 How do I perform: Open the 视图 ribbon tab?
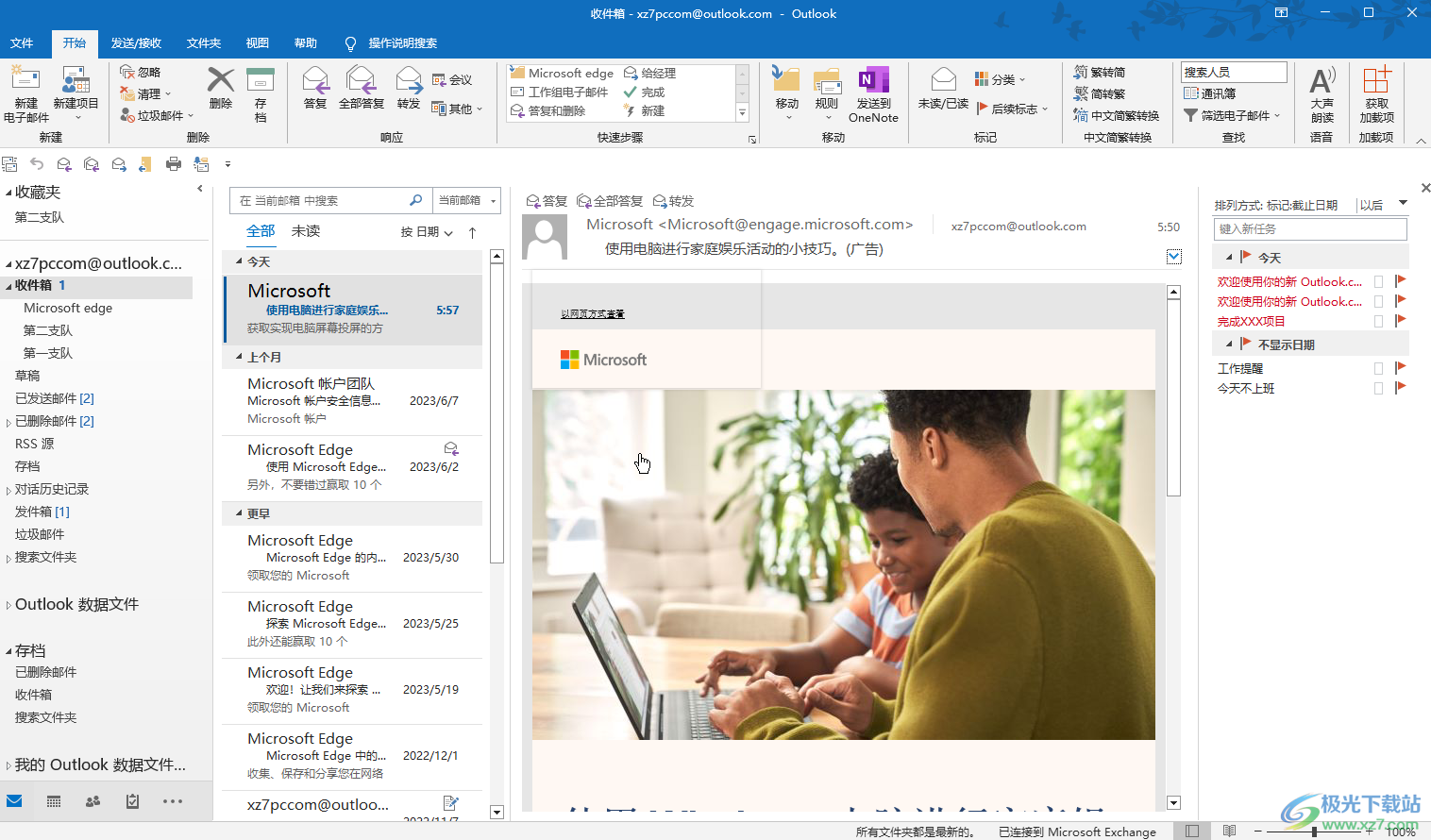click(257, 43)
